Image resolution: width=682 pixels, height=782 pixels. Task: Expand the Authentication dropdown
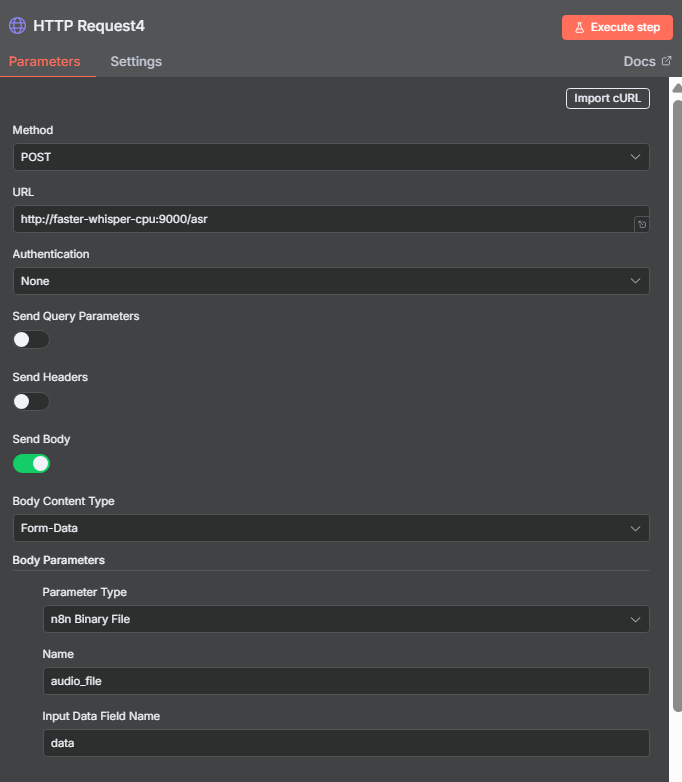331,281
